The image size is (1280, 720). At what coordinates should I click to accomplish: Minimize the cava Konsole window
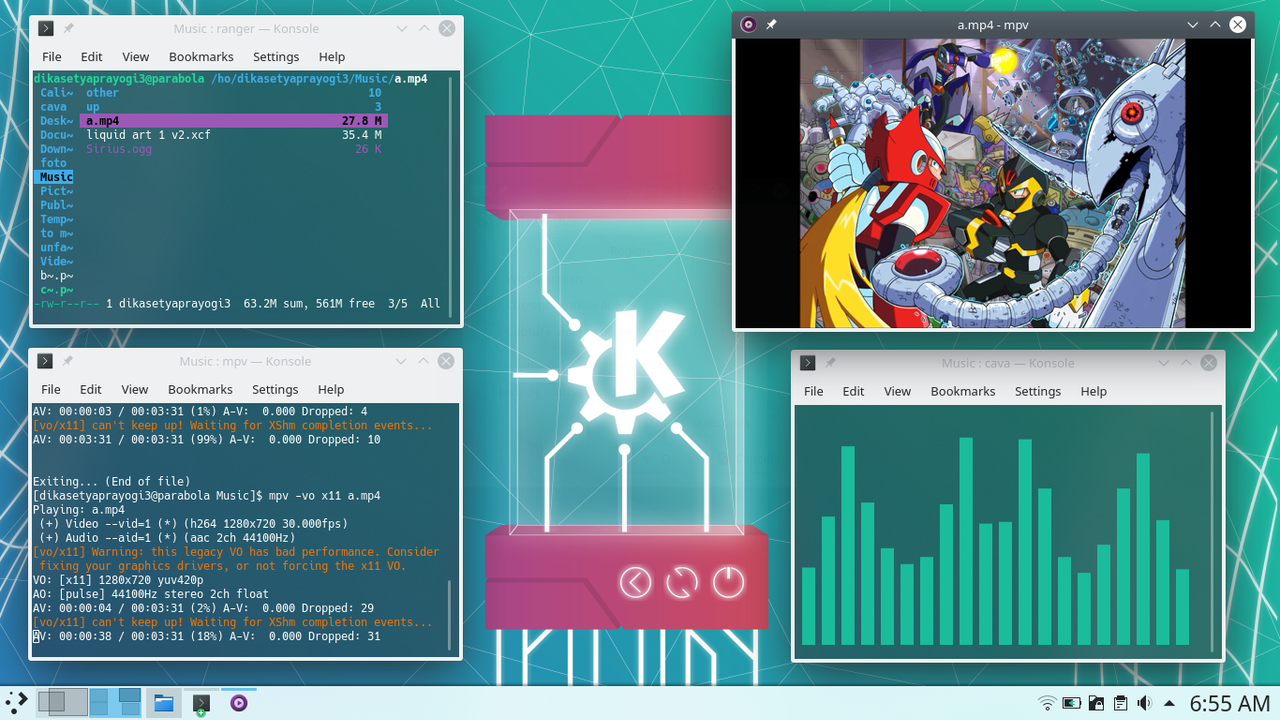(x=1164, y=363)
